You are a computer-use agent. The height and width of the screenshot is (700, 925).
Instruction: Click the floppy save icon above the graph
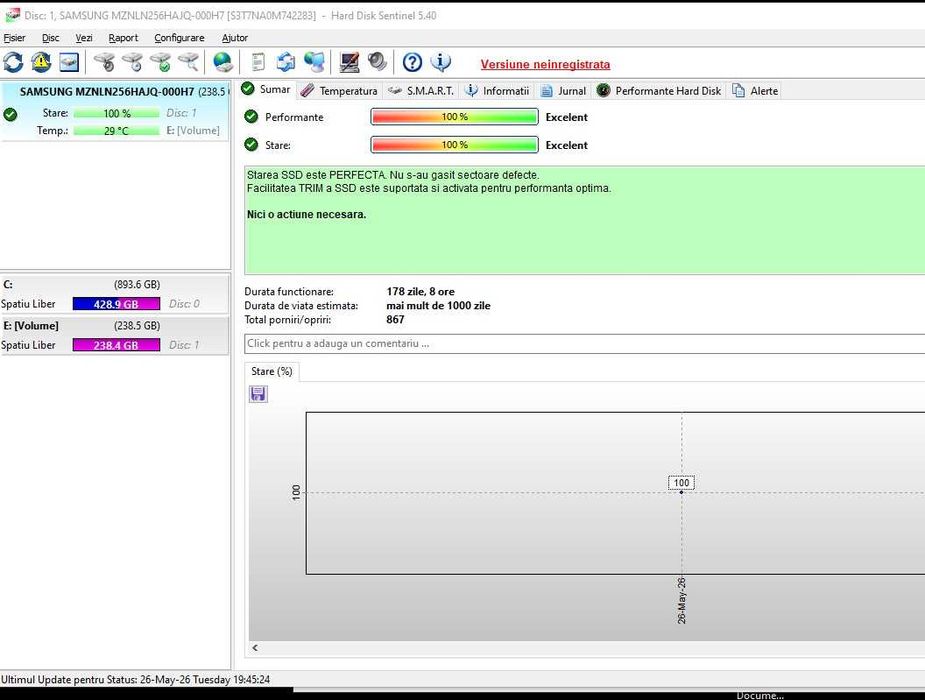pyautogui.click(x=258, y=394)
